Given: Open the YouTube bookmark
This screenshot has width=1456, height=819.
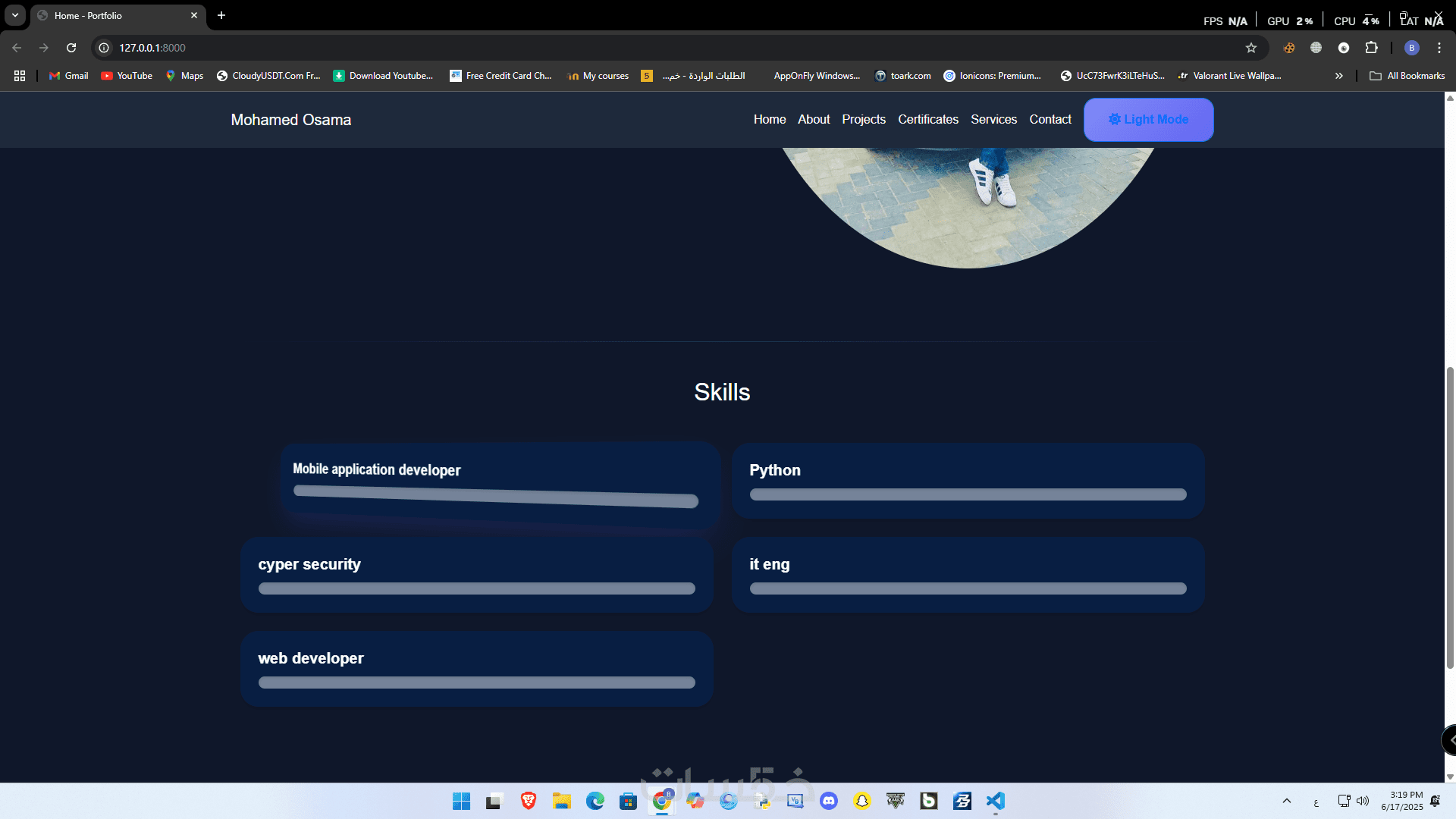Looking at the screenshot, I should point(127,76).
